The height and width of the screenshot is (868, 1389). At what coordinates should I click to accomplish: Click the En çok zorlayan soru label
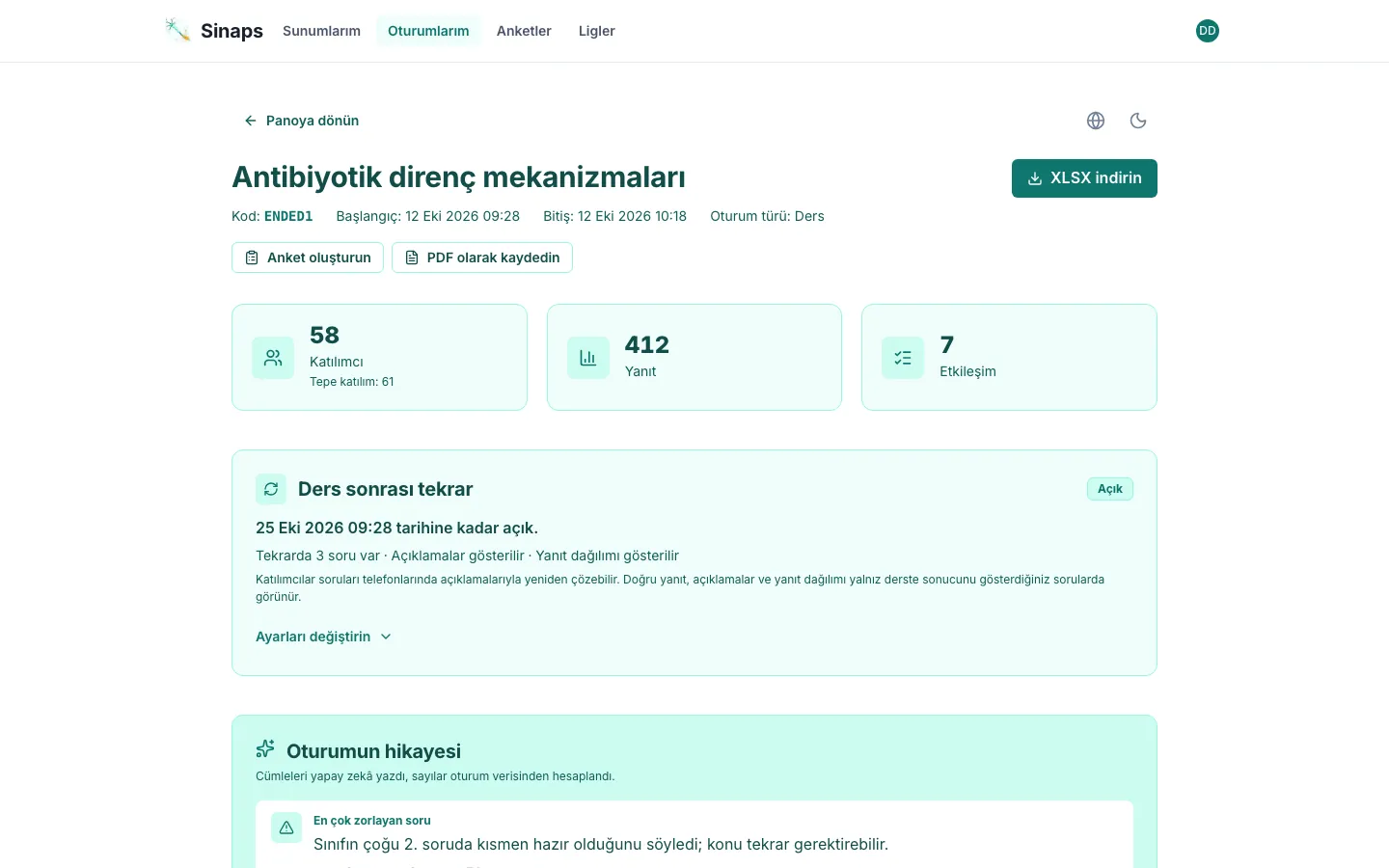[x=371, y=821]
